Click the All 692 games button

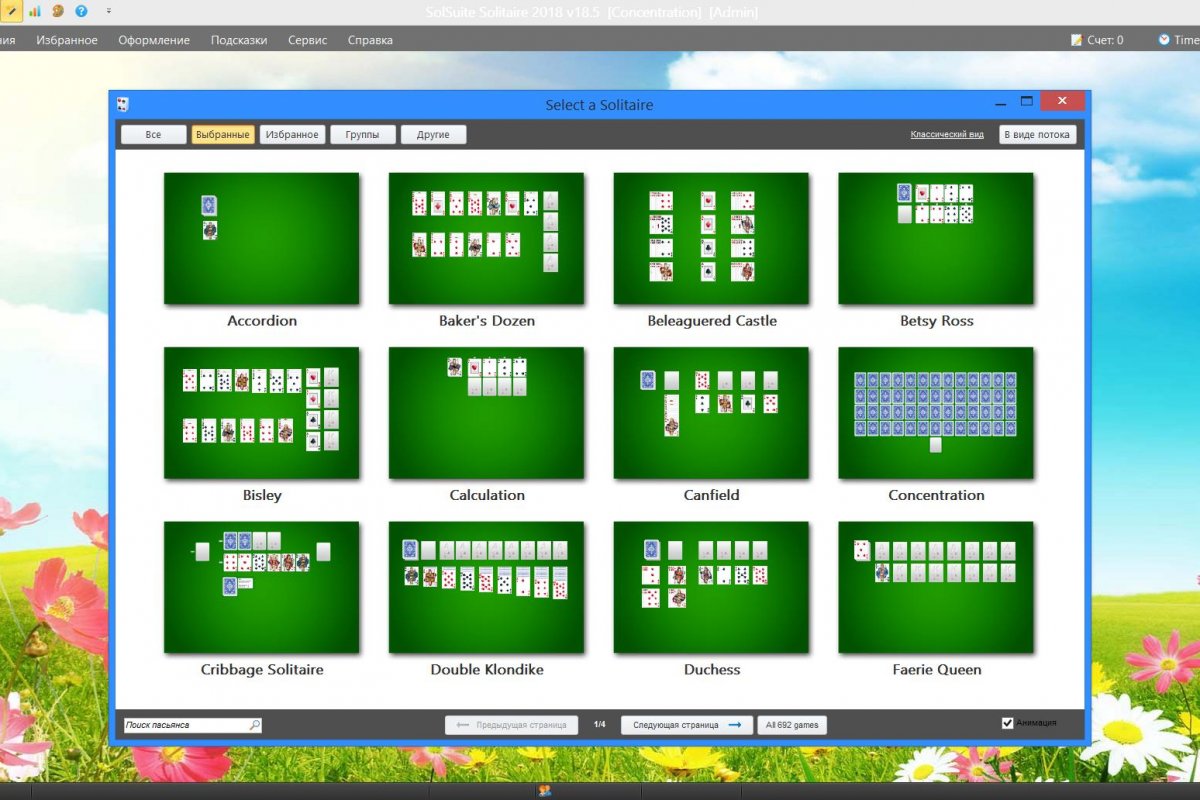coord(792,725)
